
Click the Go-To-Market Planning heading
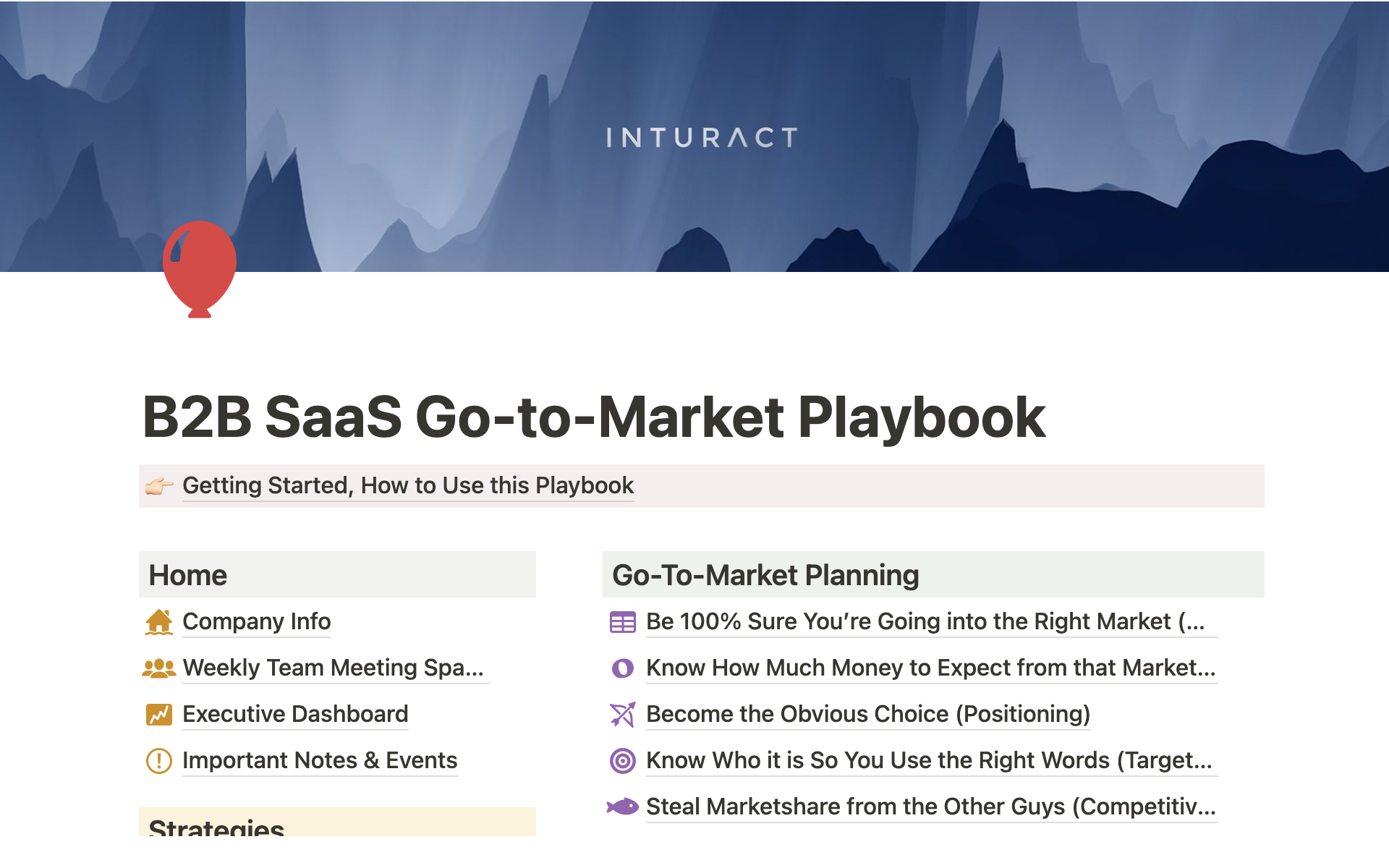pos(765,576)
